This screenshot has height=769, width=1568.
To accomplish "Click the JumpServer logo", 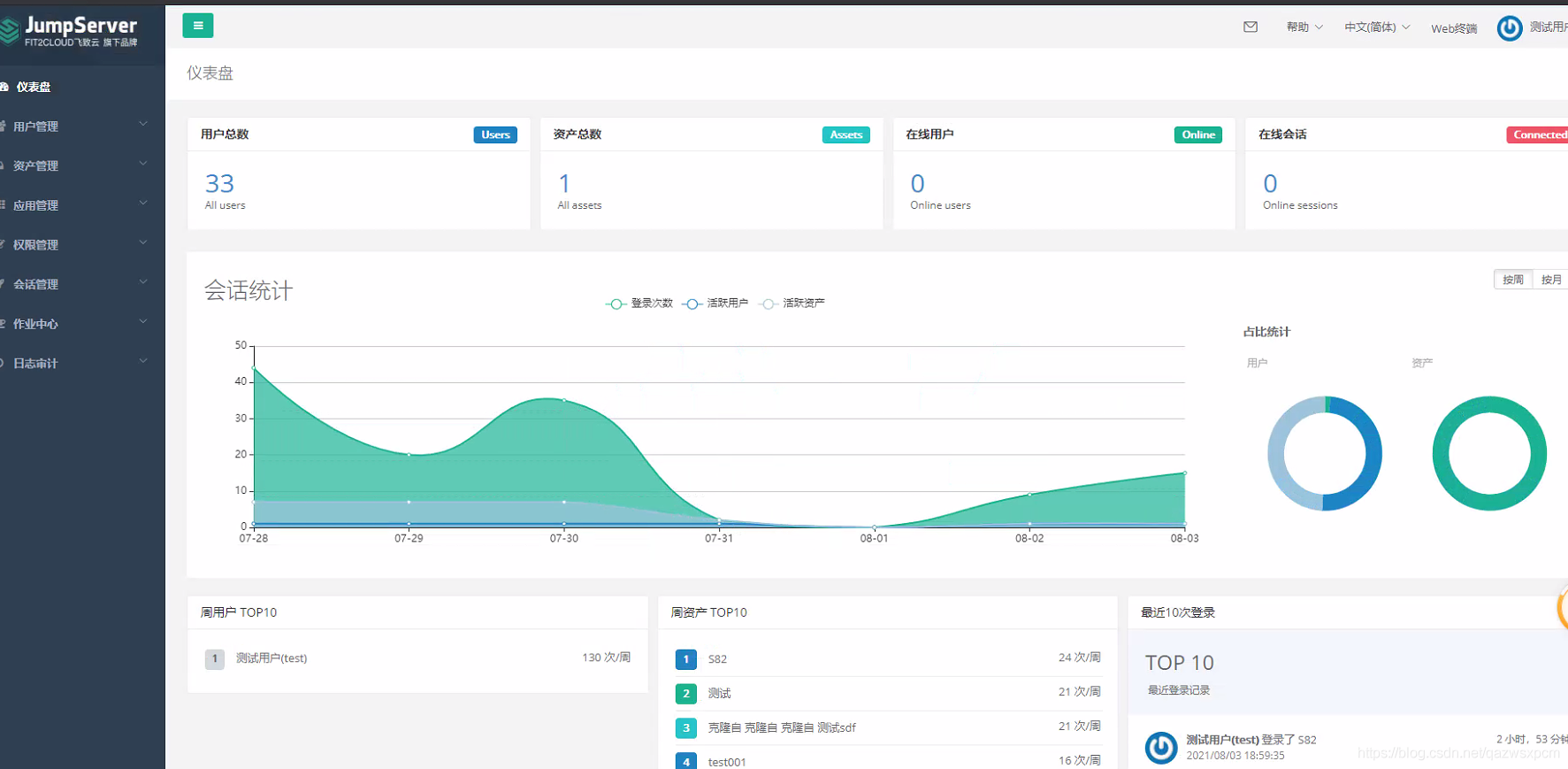I will coord(71,30).
